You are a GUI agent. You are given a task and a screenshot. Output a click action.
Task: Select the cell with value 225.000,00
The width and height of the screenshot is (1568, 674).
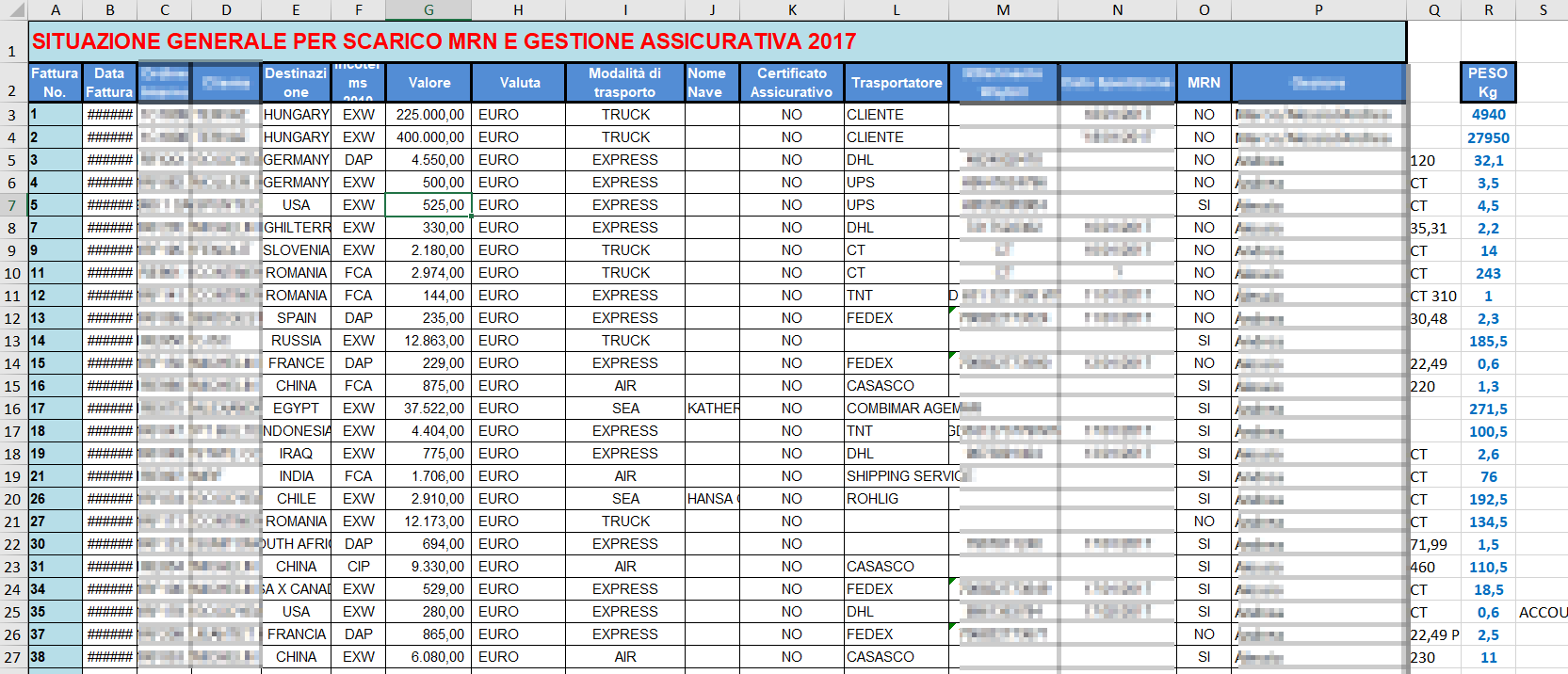tap(428, 115)
